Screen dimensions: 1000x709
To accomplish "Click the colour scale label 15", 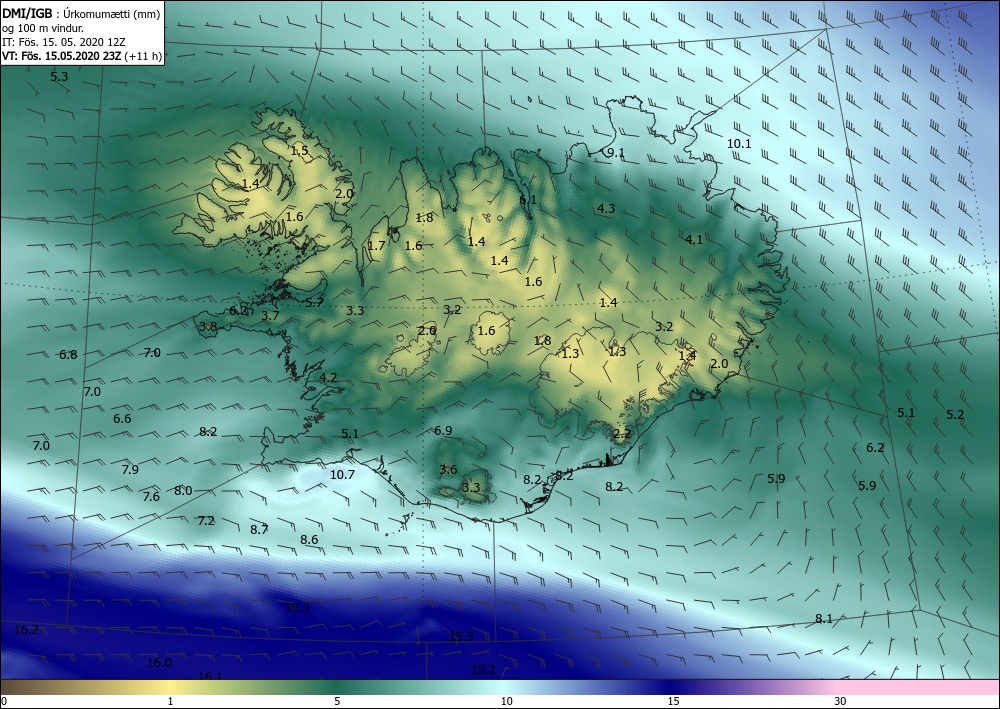I will (x=673, y=701).
